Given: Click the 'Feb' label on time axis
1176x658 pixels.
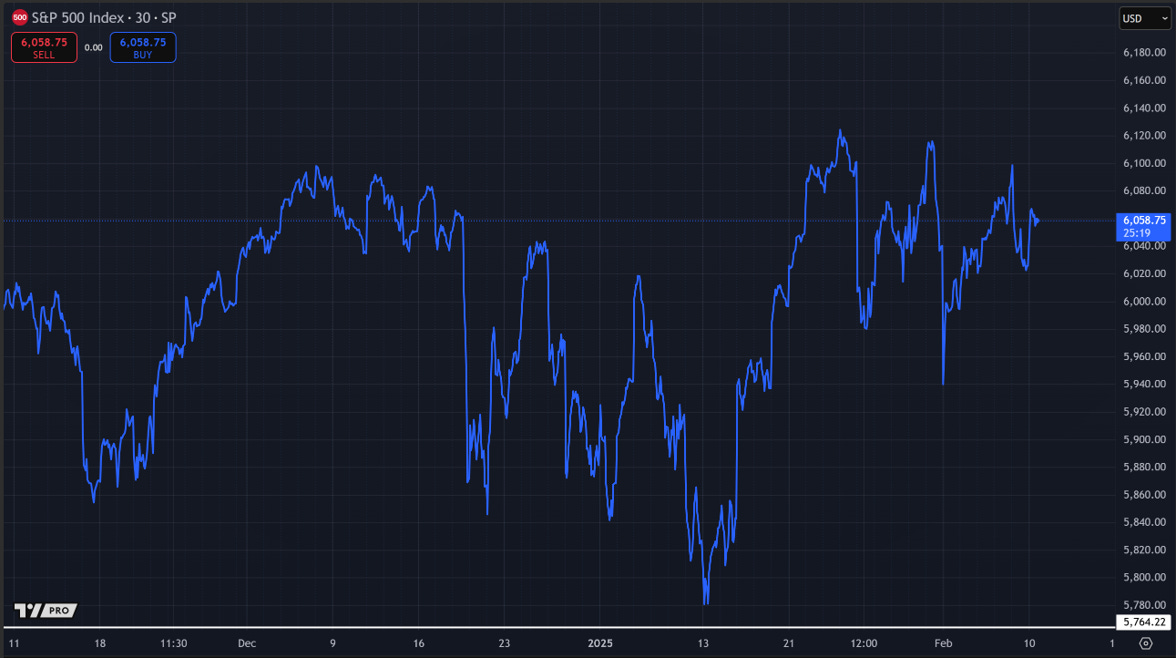Looking at the screenshot, I should coord(943,643).
